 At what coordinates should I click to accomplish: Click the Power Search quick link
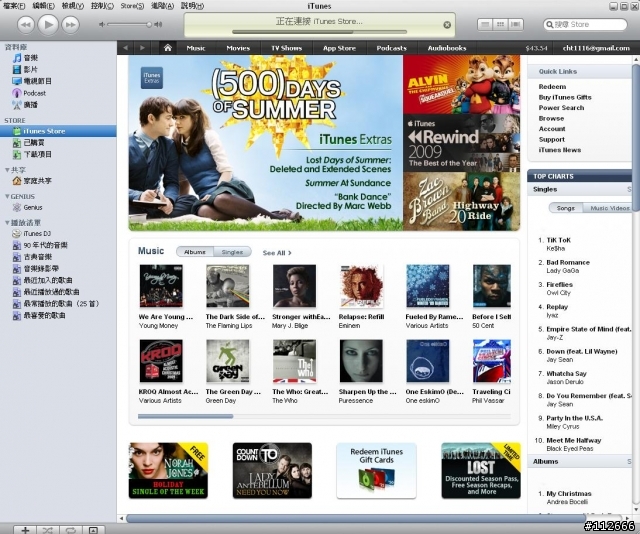tap(561, 108)
